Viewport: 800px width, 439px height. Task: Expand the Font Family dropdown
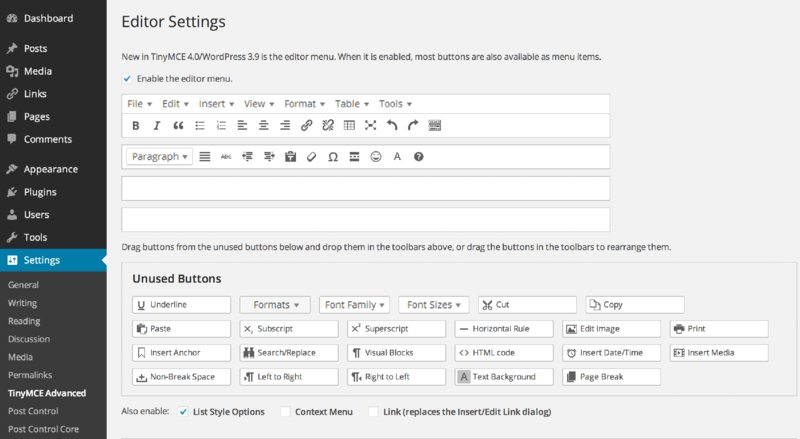pyautogui.click(x=355, y=305)
